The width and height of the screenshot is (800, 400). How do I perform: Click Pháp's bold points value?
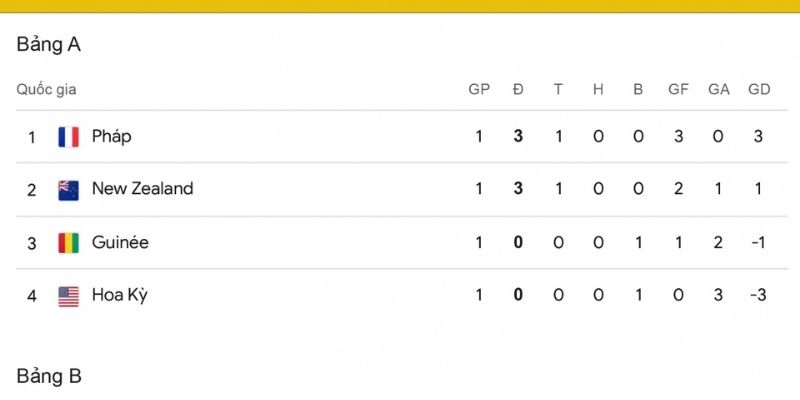(518, 136)
